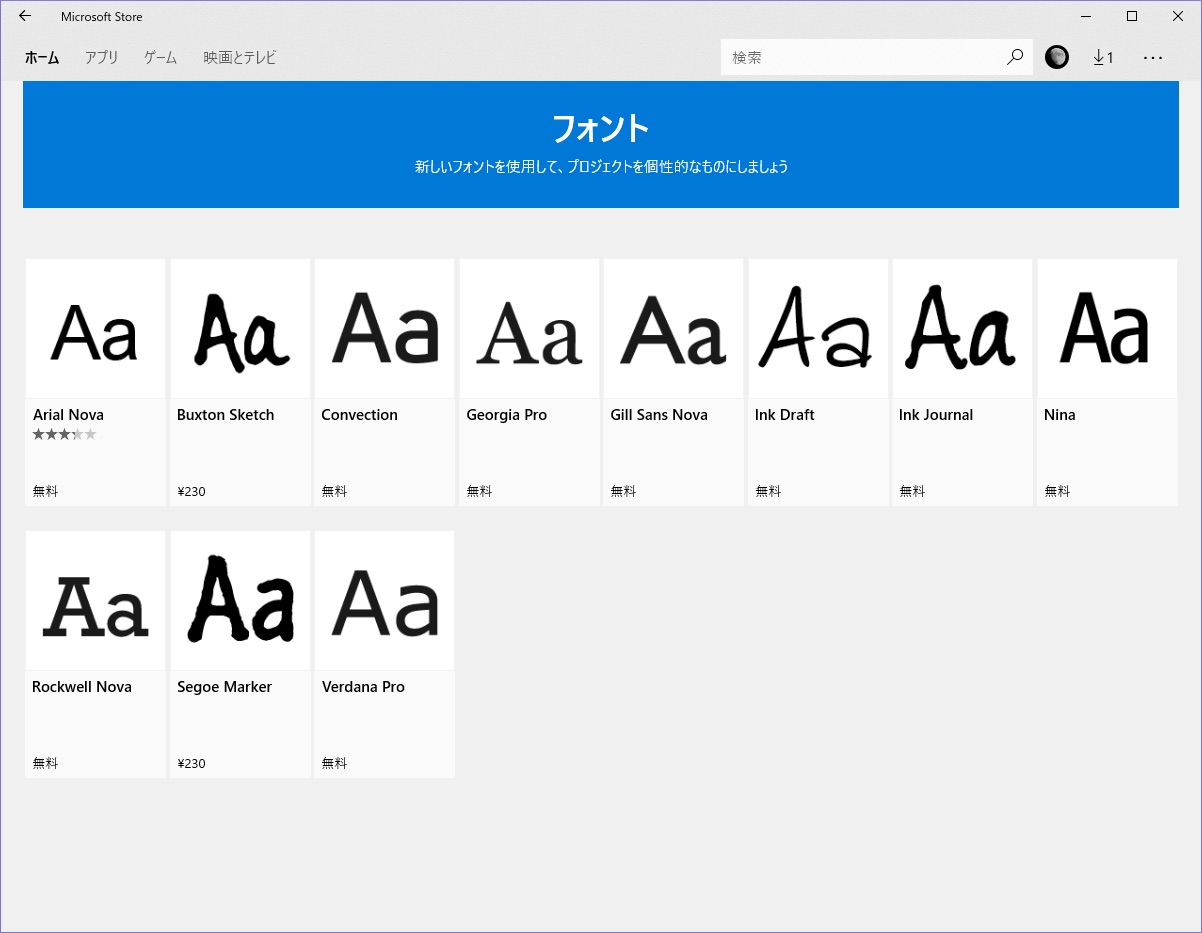
Task: Maximize the Microsoft Store window
Action: [x=1132, y=16]
